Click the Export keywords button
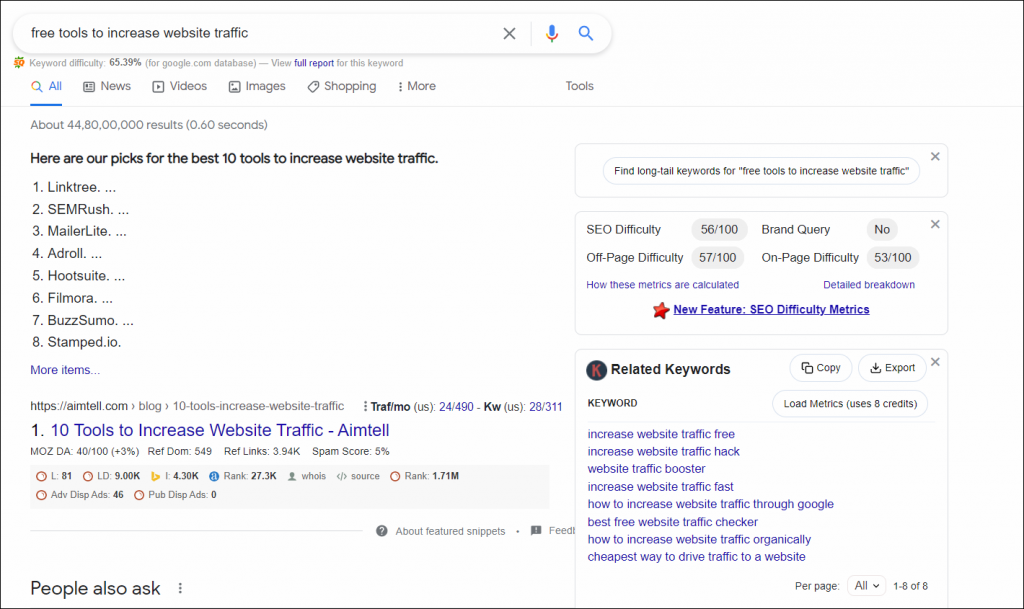This screenshot has height=609, width=1024. [892, 368]
